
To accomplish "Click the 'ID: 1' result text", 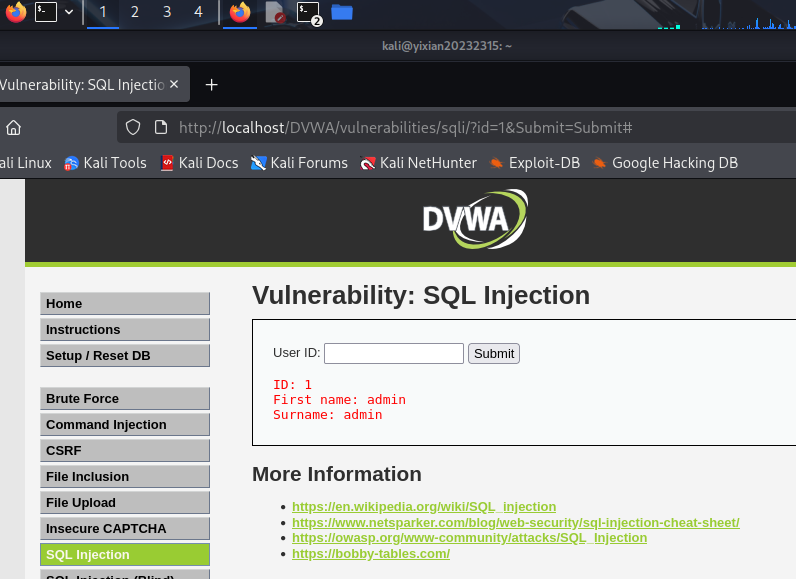I will coord(292,385).
